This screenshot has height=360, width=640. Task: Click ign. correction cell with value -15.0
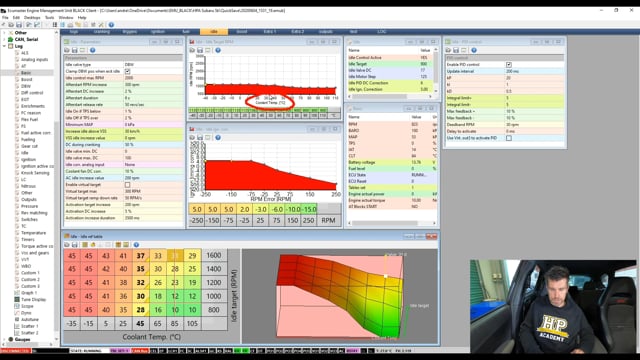309,209
